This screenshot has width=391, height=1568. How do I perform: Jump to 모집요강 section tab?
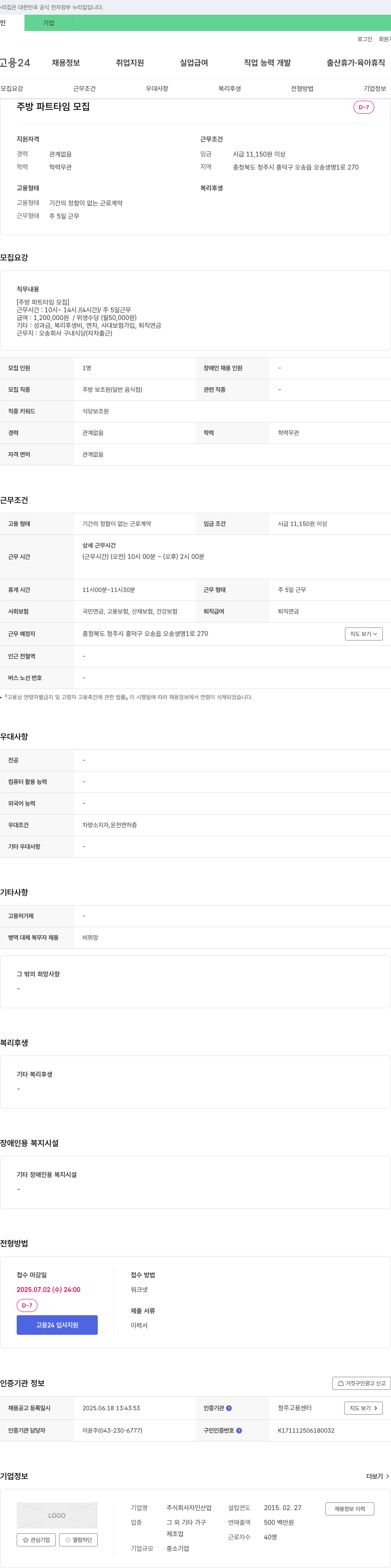point(11,89)
